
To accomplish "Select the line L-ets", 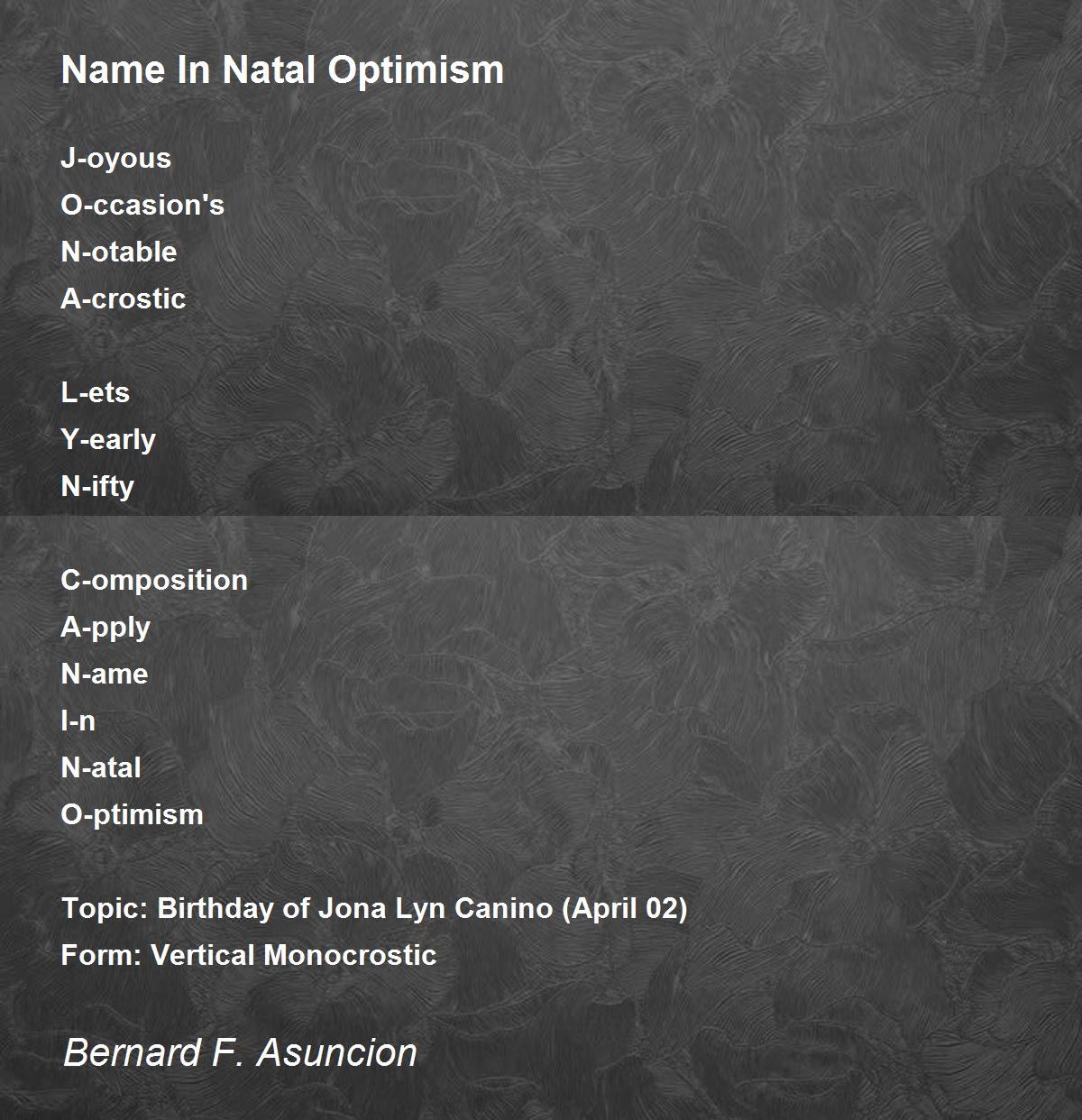I will (x=96, y=392).
